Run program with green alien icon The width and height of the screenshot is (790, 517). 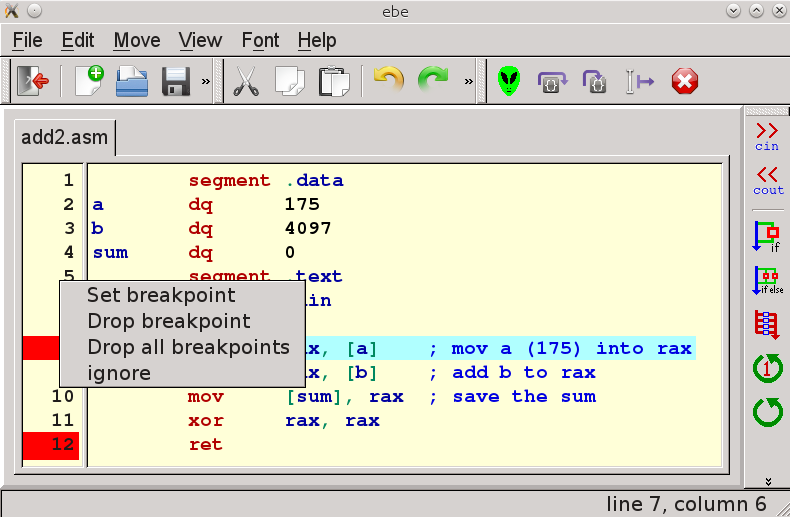[x=509, y=81]
